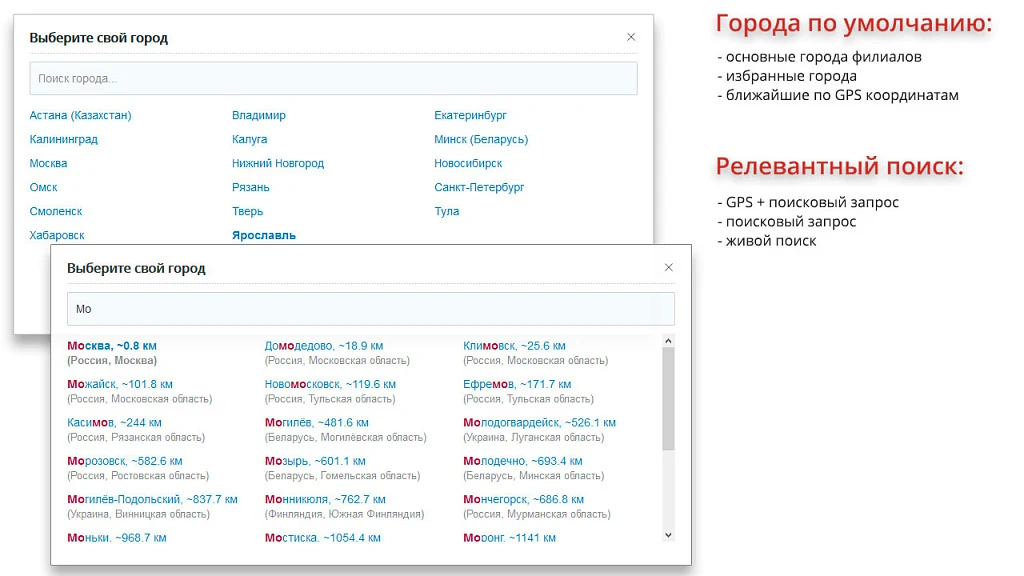
Task: Select Минск (Беларусь) city link
Action: tap(481, 139)
